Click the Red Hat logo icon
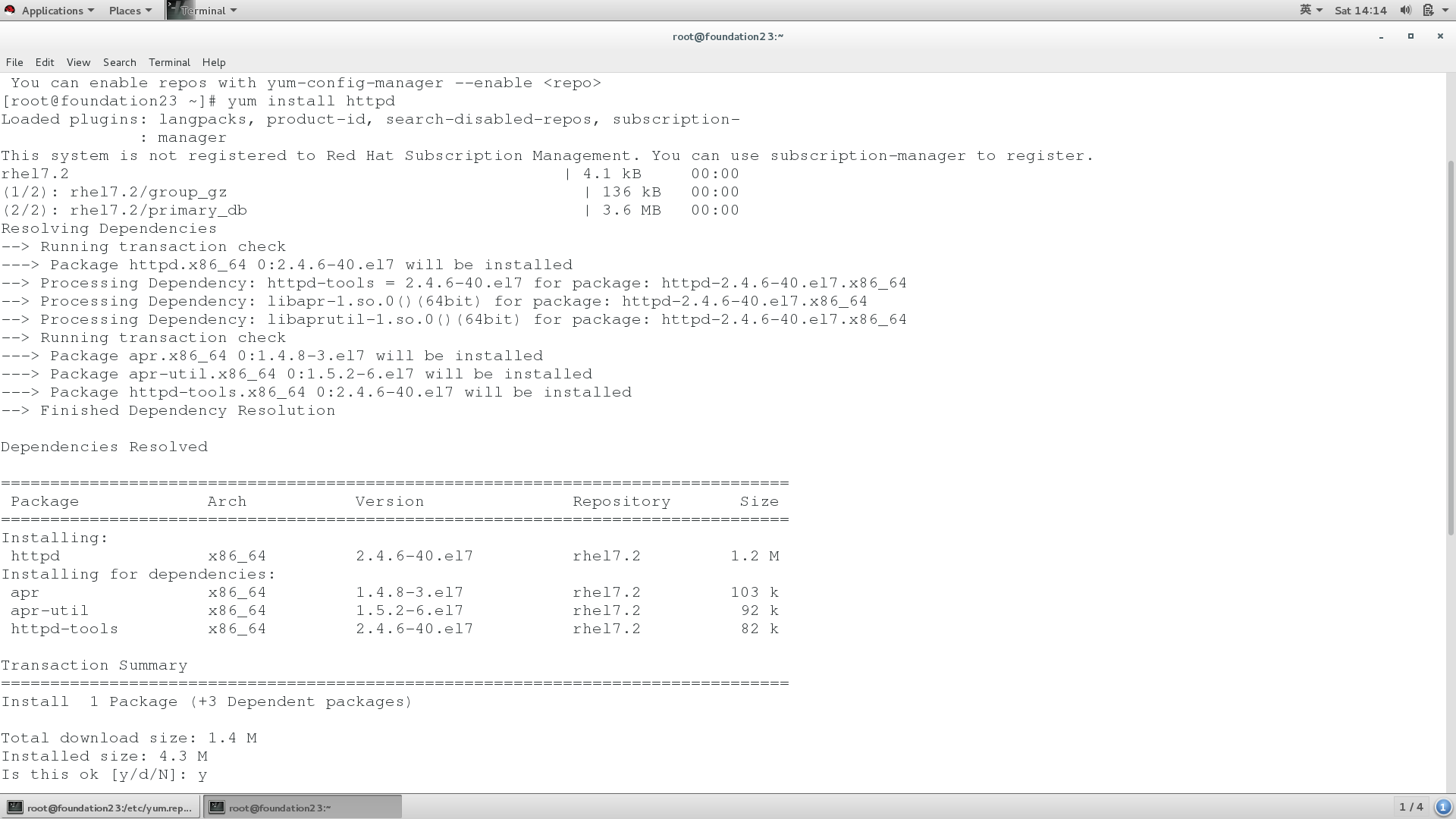This screenshot has width=1456, height=819. (10, 10)
